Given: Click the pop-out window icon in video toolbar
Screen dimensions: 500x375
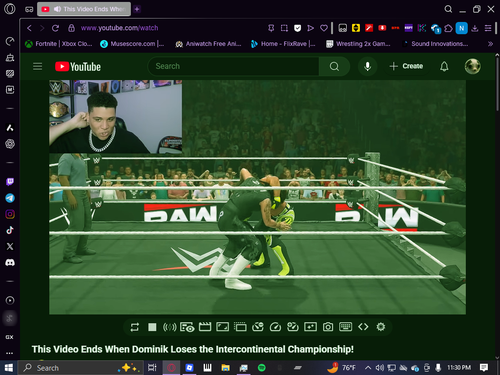Looking at the screenshot, I should click(240, 327).
